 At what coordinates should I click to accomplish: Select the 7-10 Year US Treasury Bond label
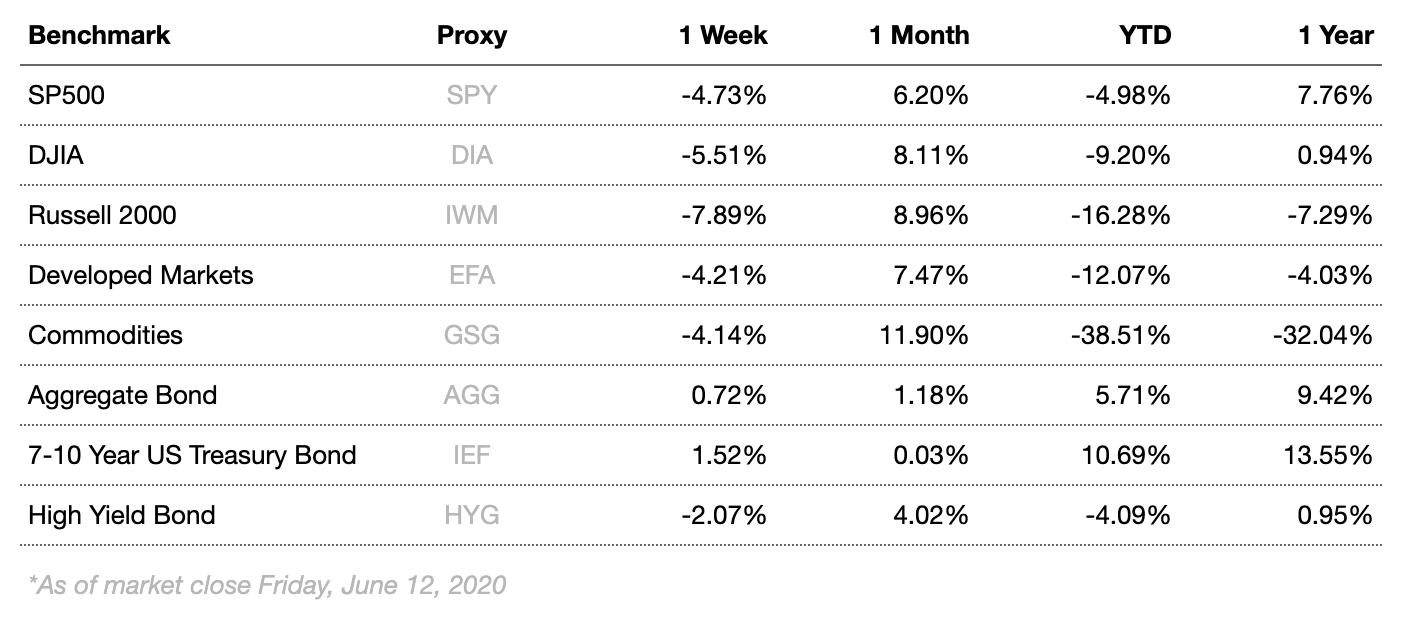click(x=192, y=456)
